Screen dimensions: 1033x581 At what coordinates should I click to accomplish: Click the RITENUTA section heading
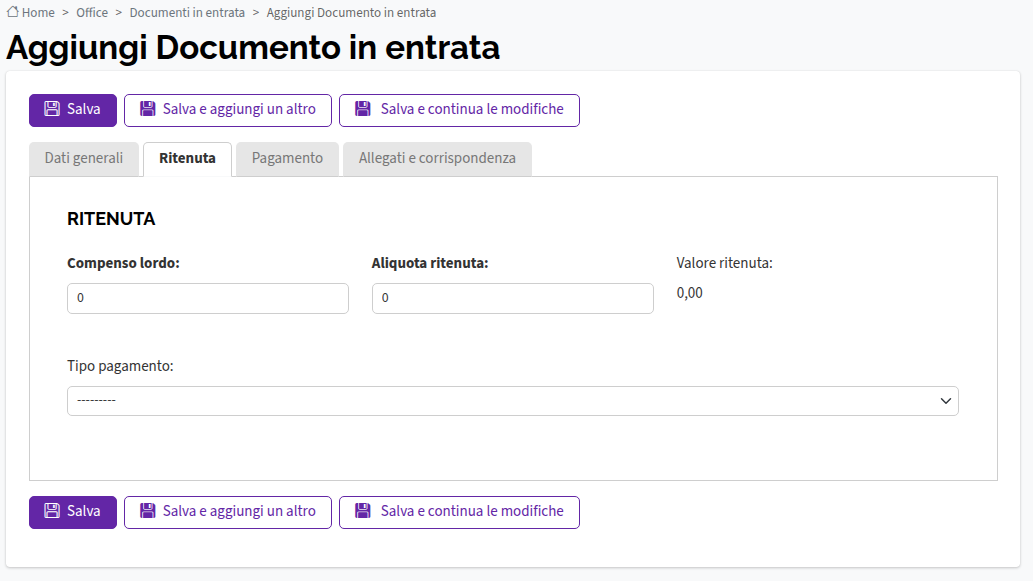(111, 219)
